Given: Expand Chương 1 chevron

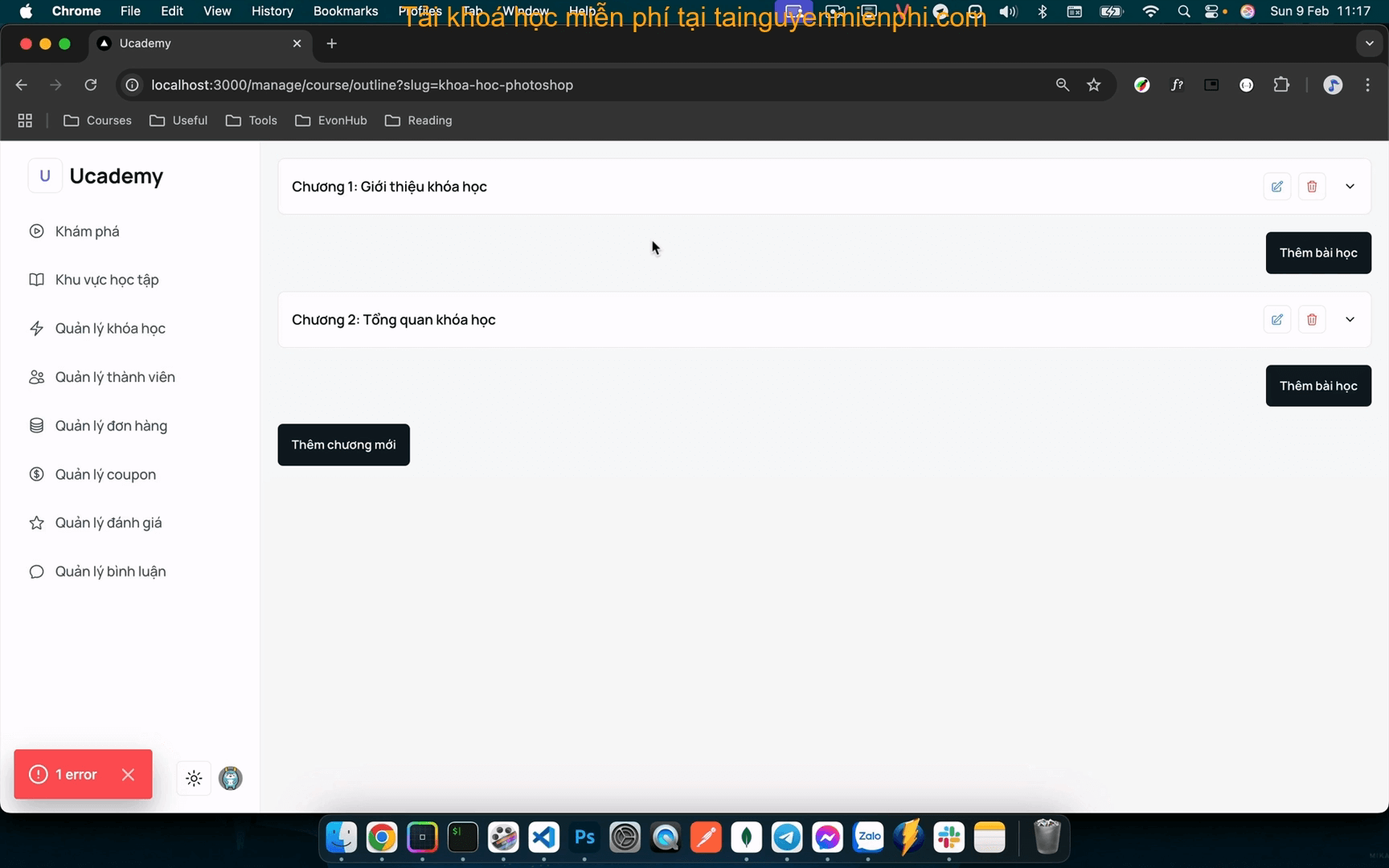Looking at the screenshot, I should pos(1350,186).
